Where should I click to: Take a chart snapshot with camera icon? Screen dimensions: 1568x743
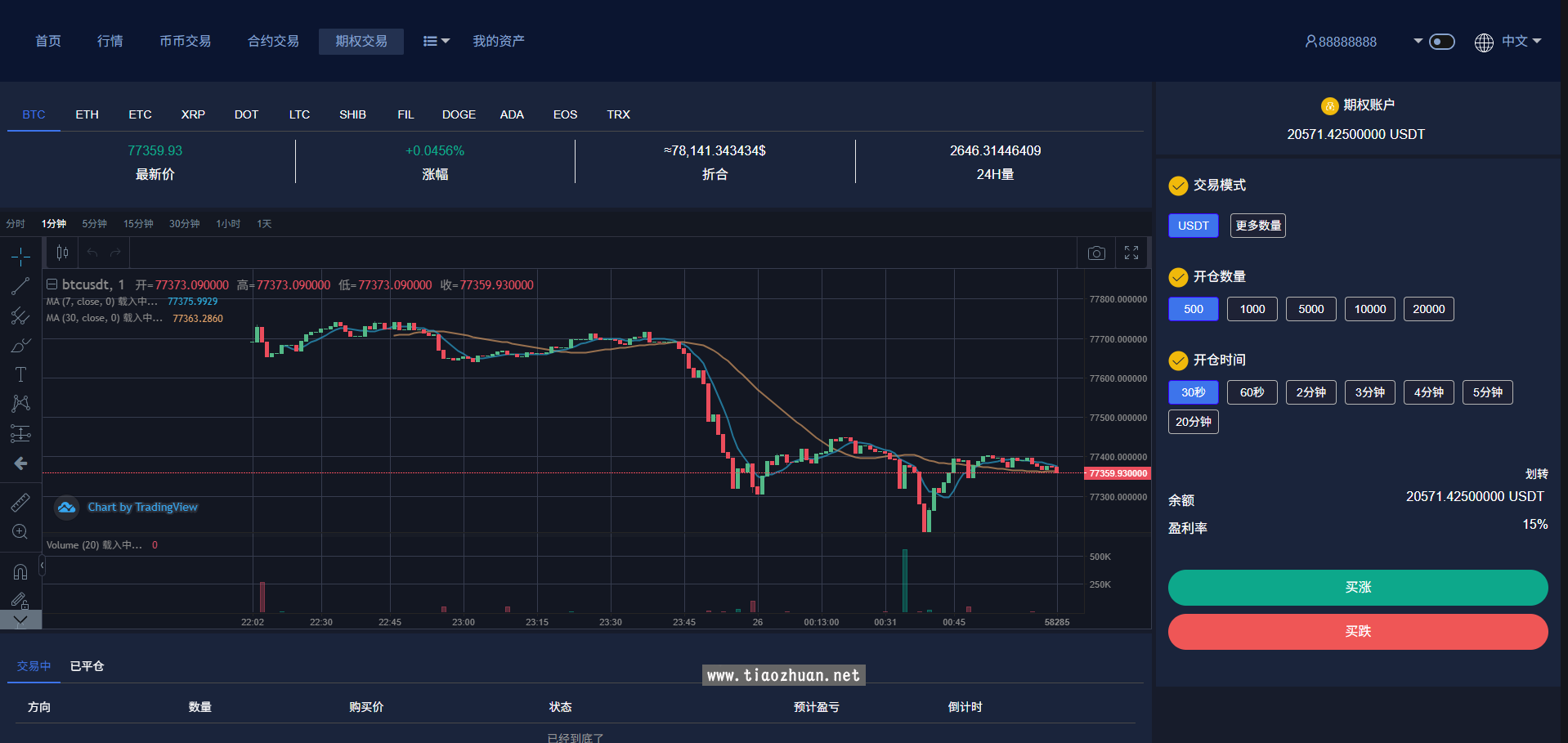pyautogui.click(x=1096, y=253)
